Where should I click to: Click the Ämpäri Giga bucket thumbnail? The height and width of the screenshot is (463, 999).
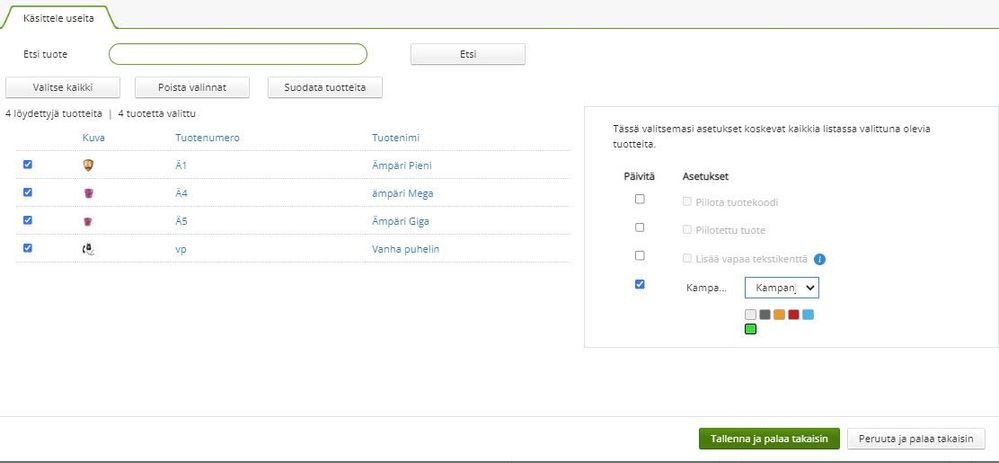click(88, 220)
